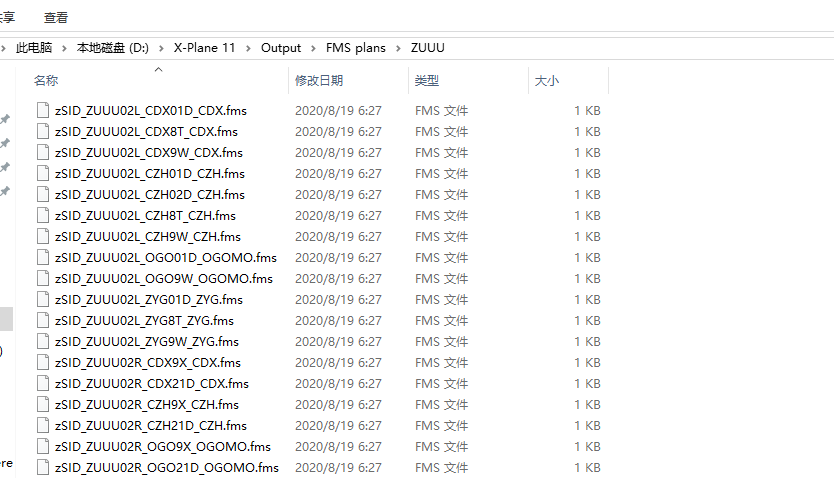
Task: Select file name zSID_ZUUU02R_CZH21D_CZH.fms
Action: [151, 426]
